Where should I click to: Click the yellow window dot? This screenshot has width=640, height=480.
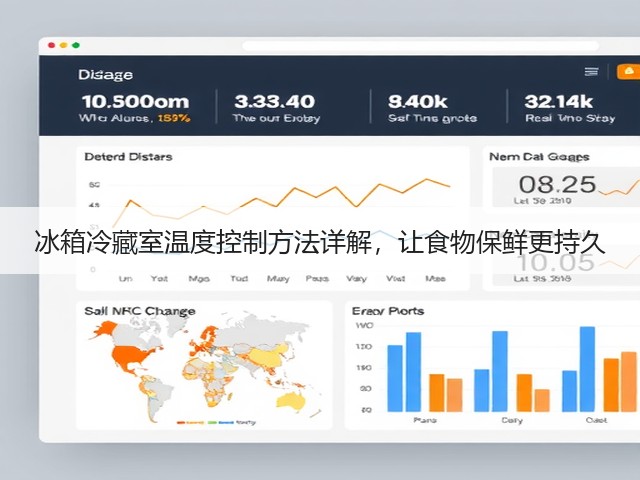coord(64,45)
